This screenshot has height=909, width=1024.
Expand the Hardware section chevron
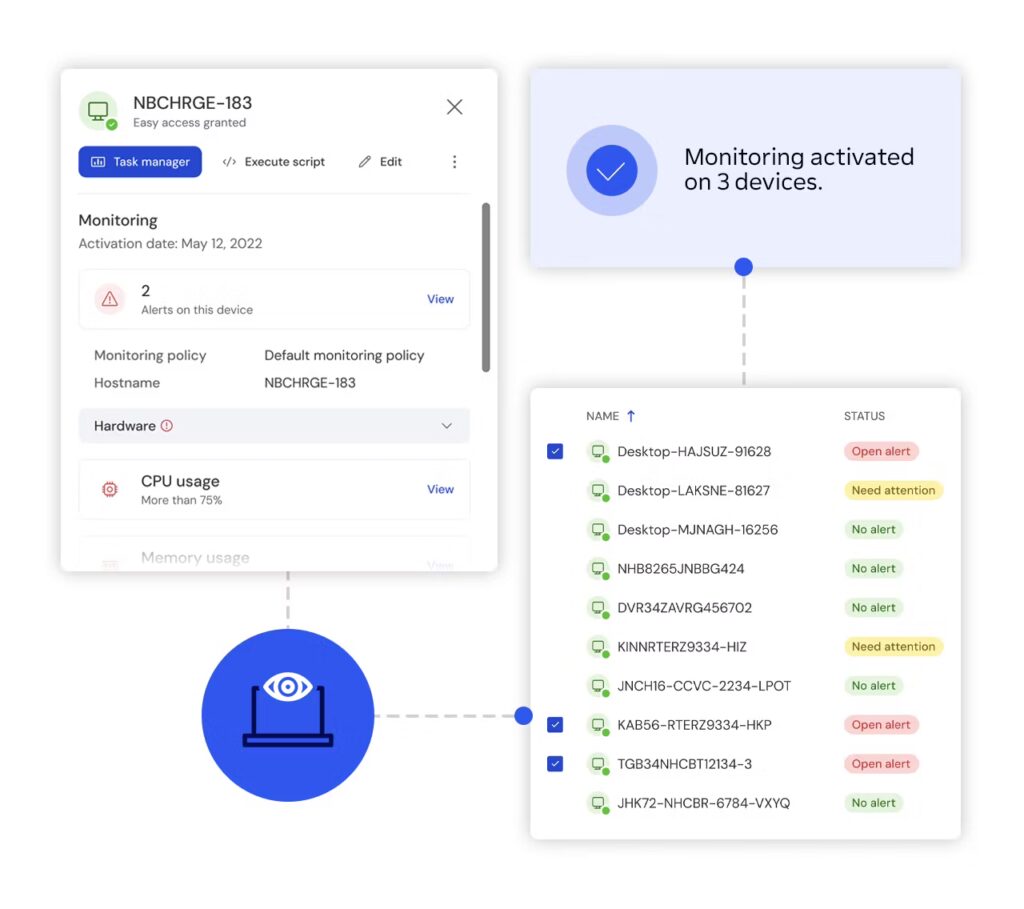(447, 426)
